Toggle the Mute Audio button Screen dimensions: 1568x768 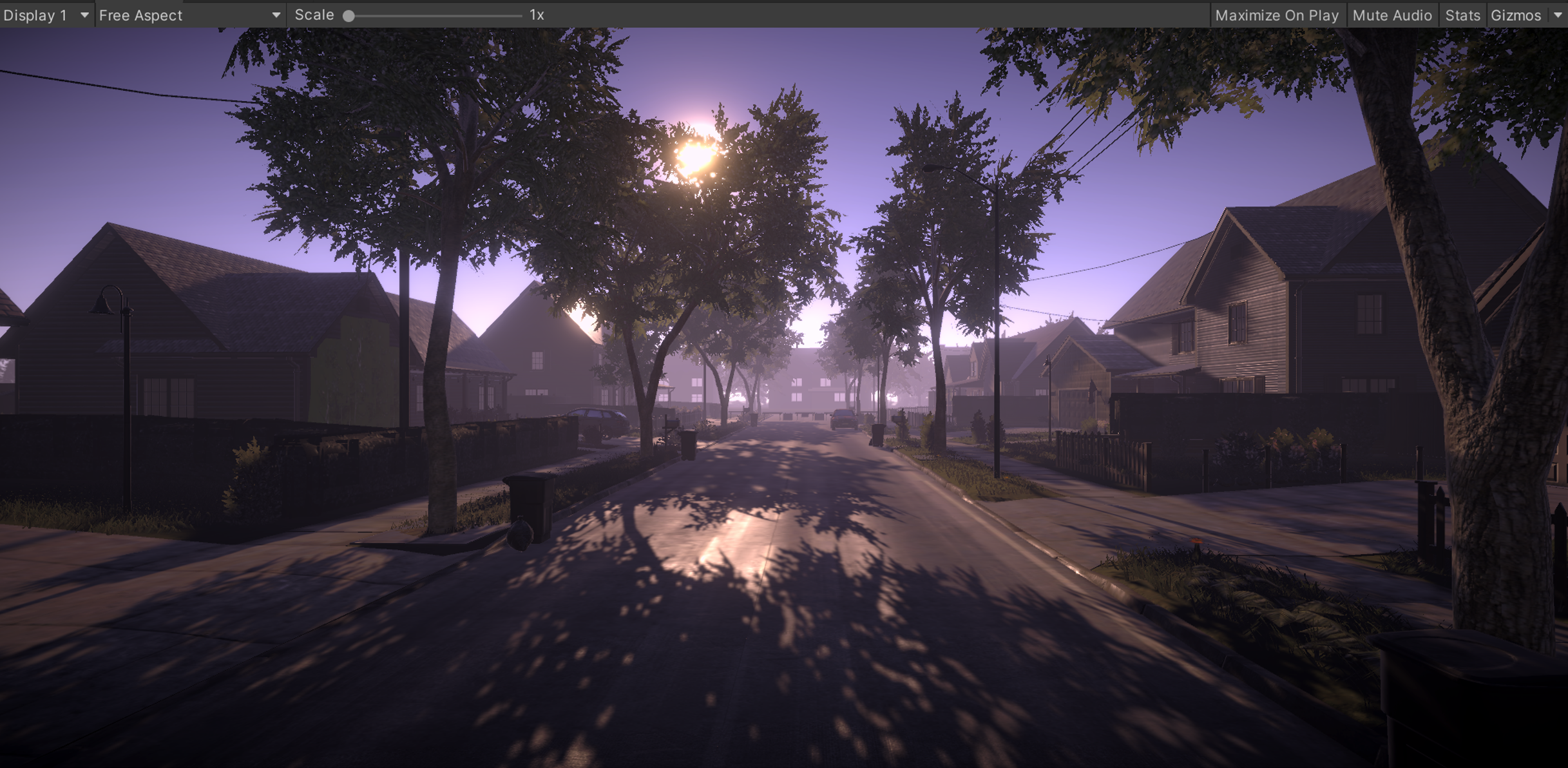tap(1391, 15)
